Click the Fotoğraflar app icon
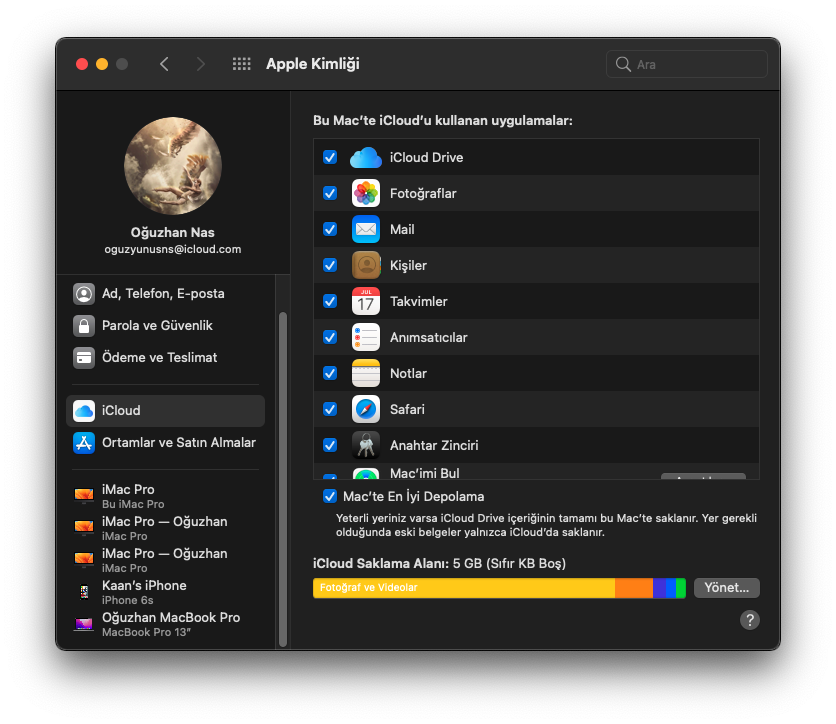This screenshot has width=836, height=724. coord(366,193)
